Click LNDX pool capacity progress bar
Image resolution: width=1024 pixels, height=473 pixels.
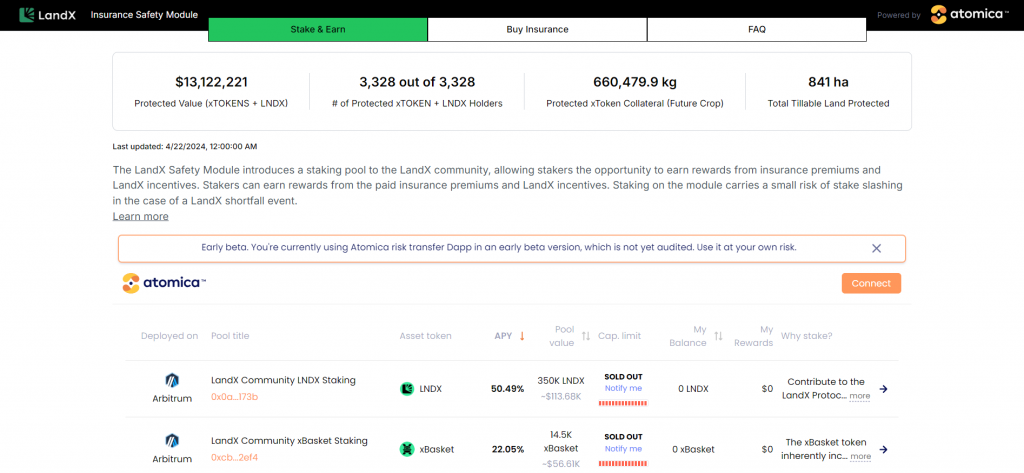[623, 403]
